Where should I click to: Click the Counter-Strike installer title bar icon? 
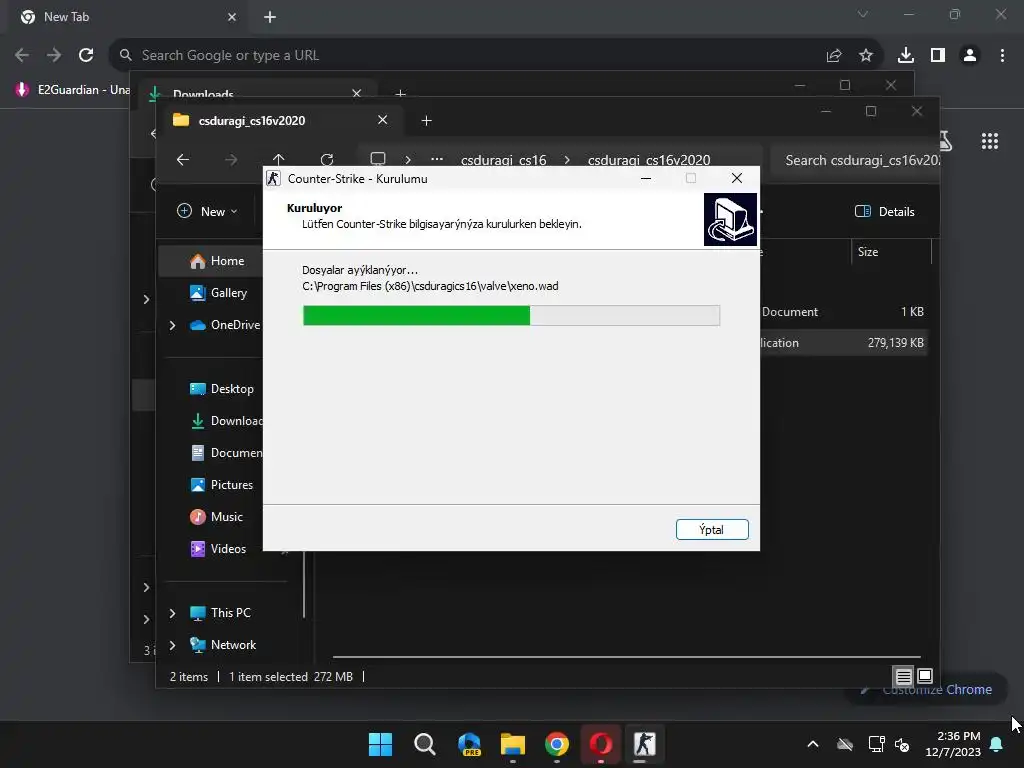pyautogui.click(x=274, y=178)
